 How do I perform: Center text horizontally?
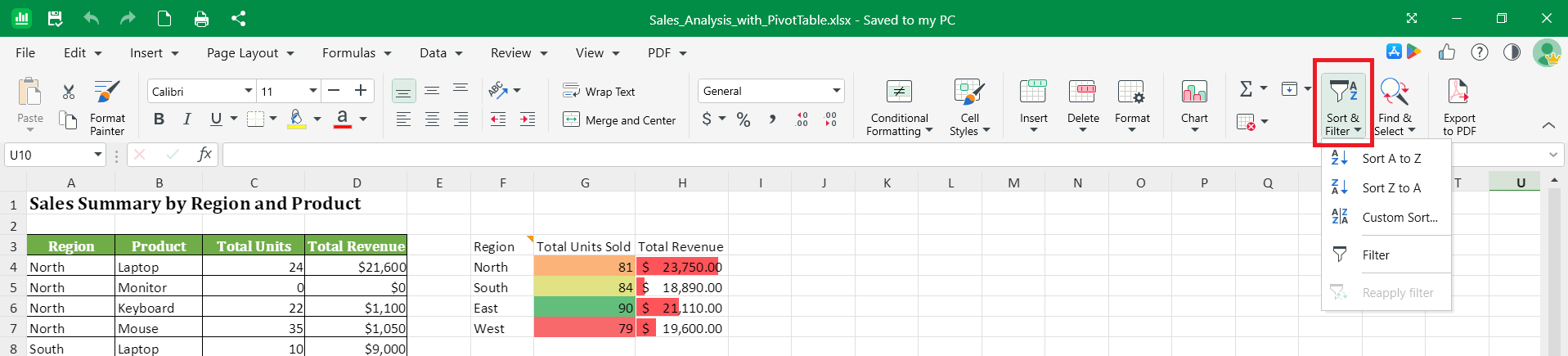(432, 119)
